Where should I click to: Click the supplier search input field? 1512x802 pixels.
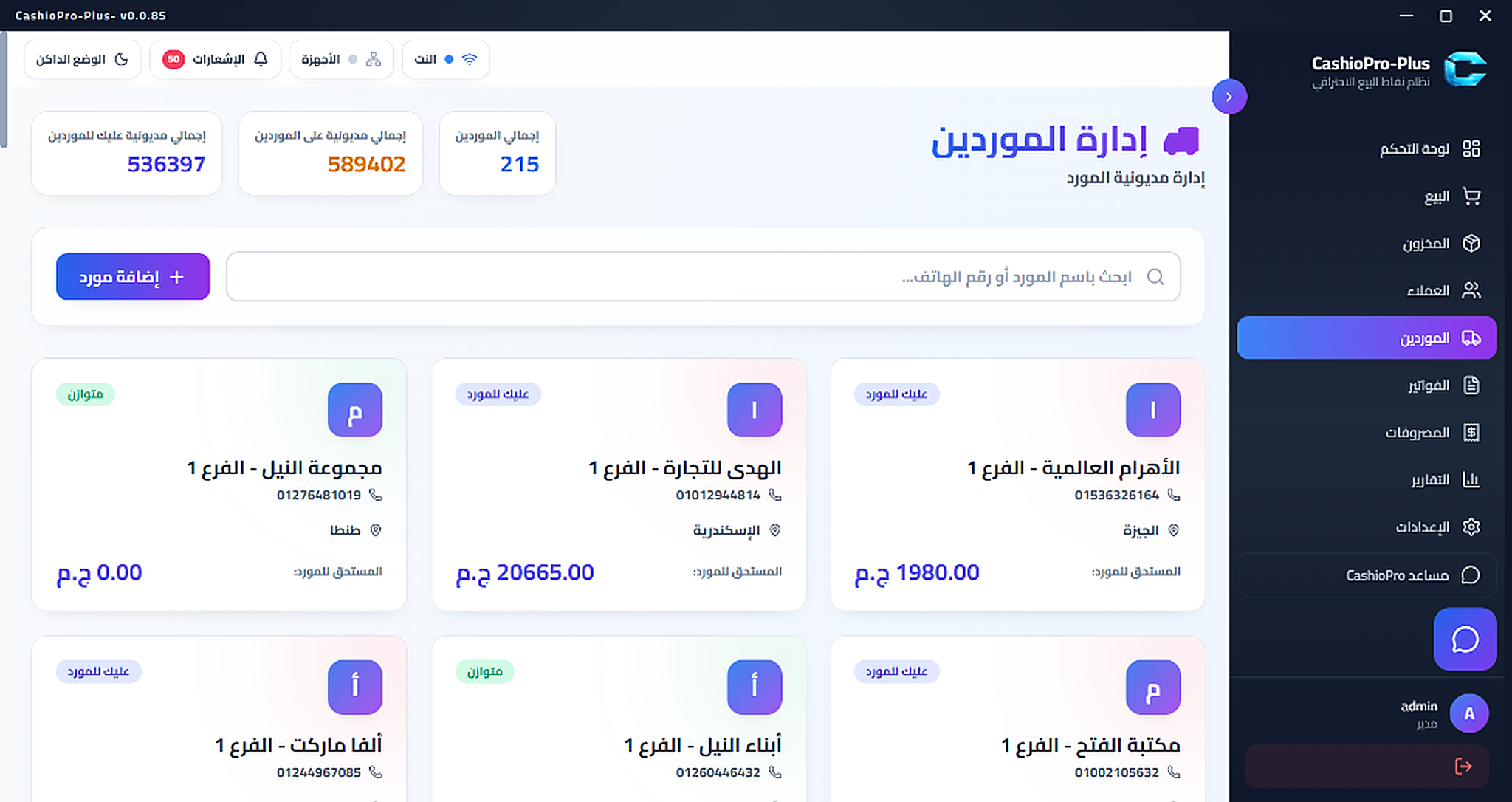703,277
